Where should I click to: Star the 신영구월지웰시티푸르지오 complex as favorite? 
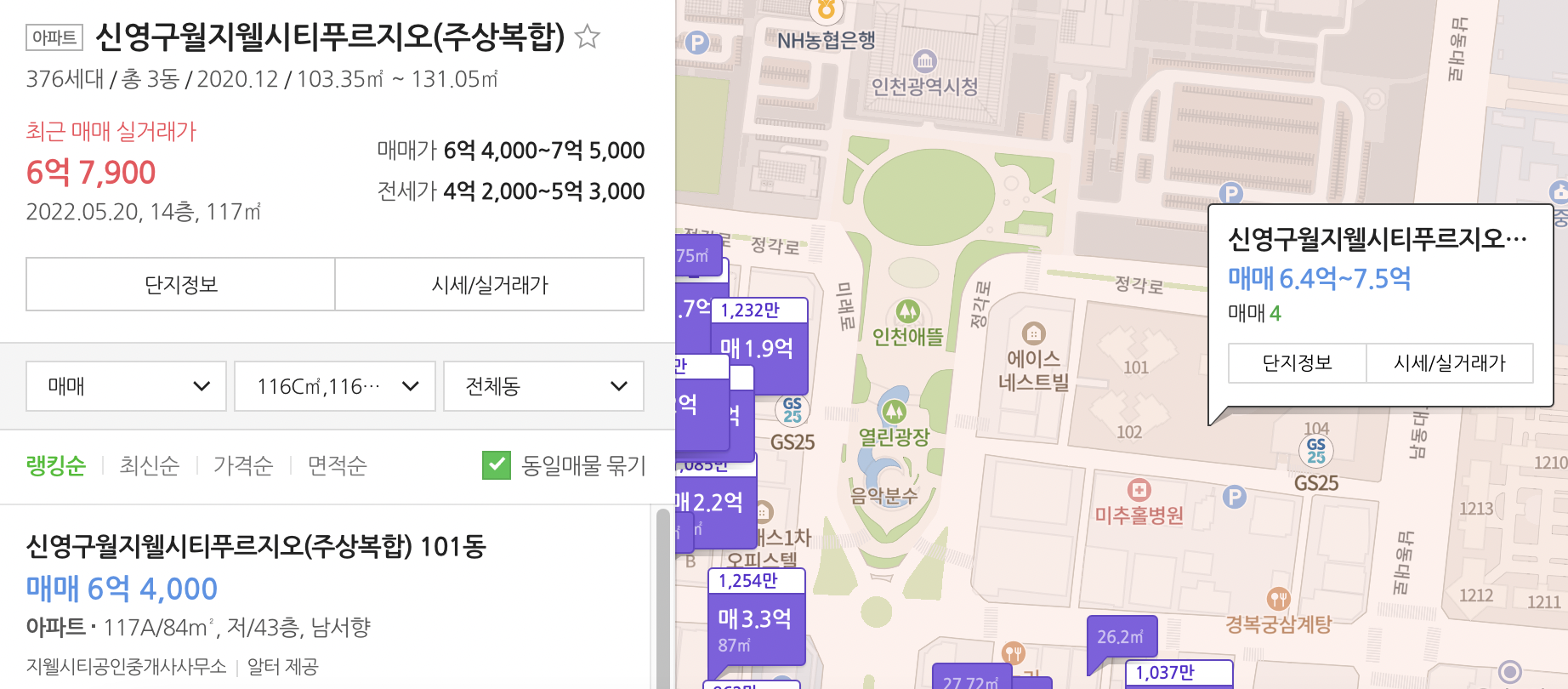588,37
